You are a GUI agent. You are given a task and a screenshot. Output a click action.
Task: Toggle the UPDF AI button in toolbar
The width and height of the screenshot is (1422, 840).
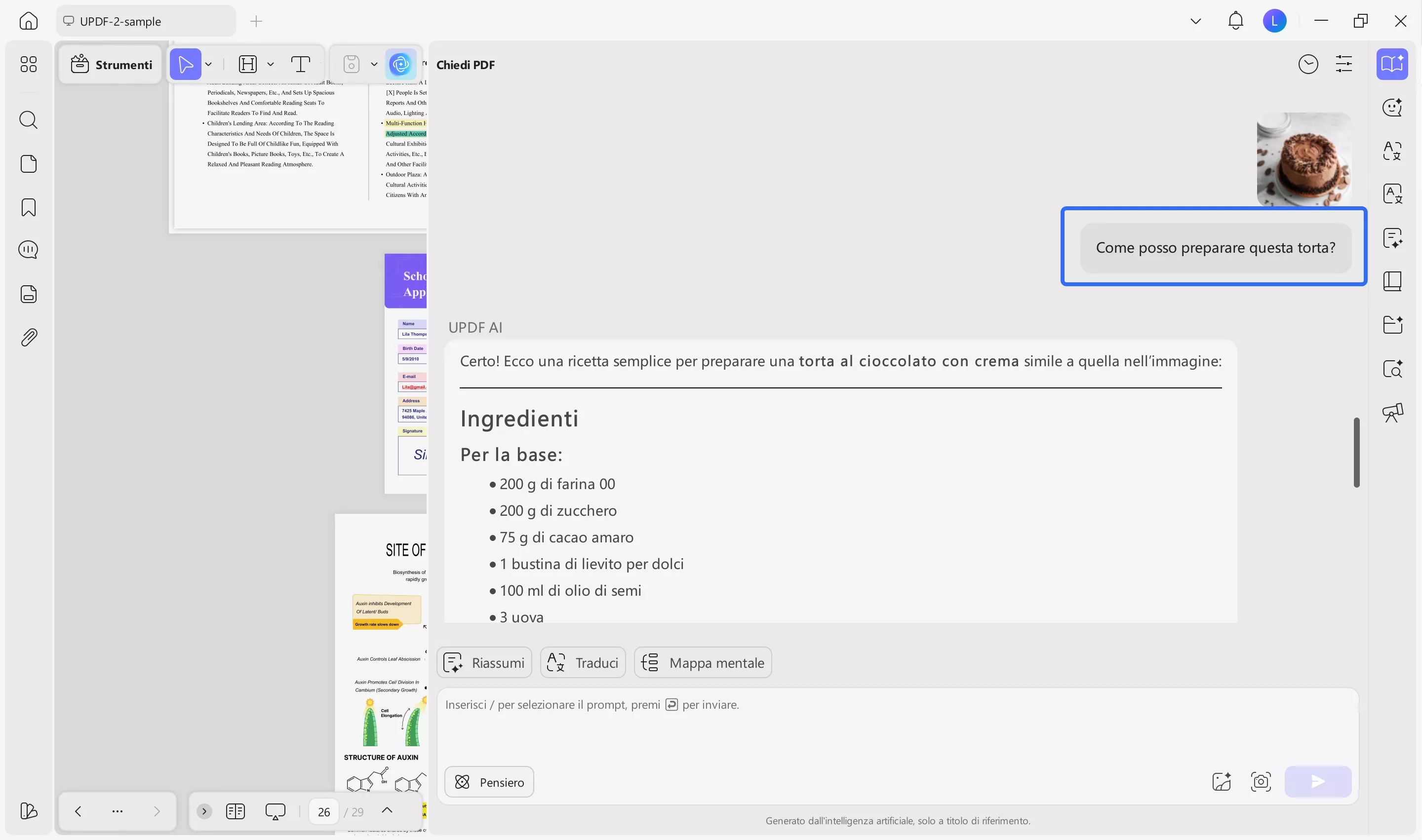coord(400,65)
